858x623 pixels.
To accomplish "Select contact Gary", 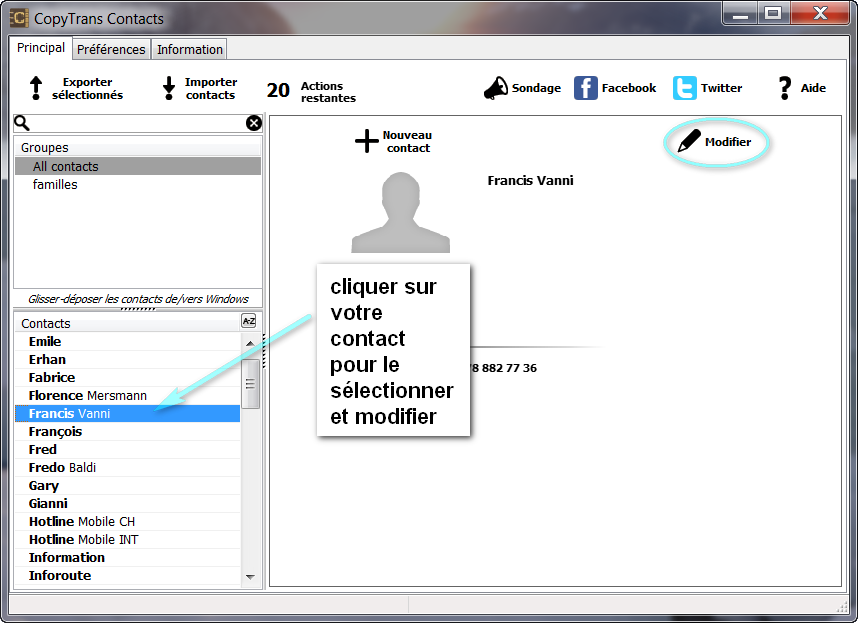I will click(x=127, y=486).
